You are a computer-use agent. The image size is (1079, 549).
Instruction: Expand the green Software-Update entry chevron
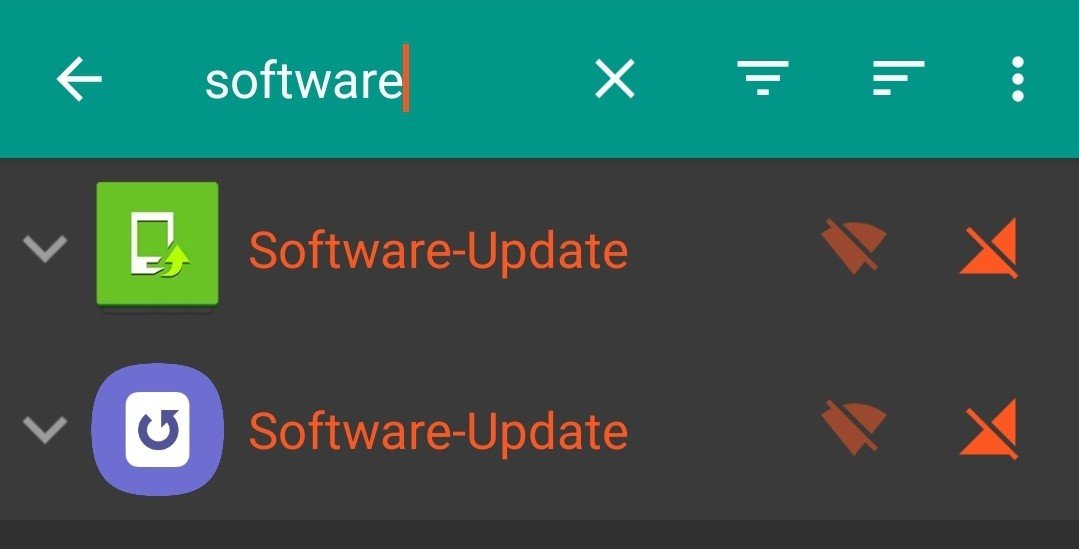pyautogui.click(x=45, y=248)
